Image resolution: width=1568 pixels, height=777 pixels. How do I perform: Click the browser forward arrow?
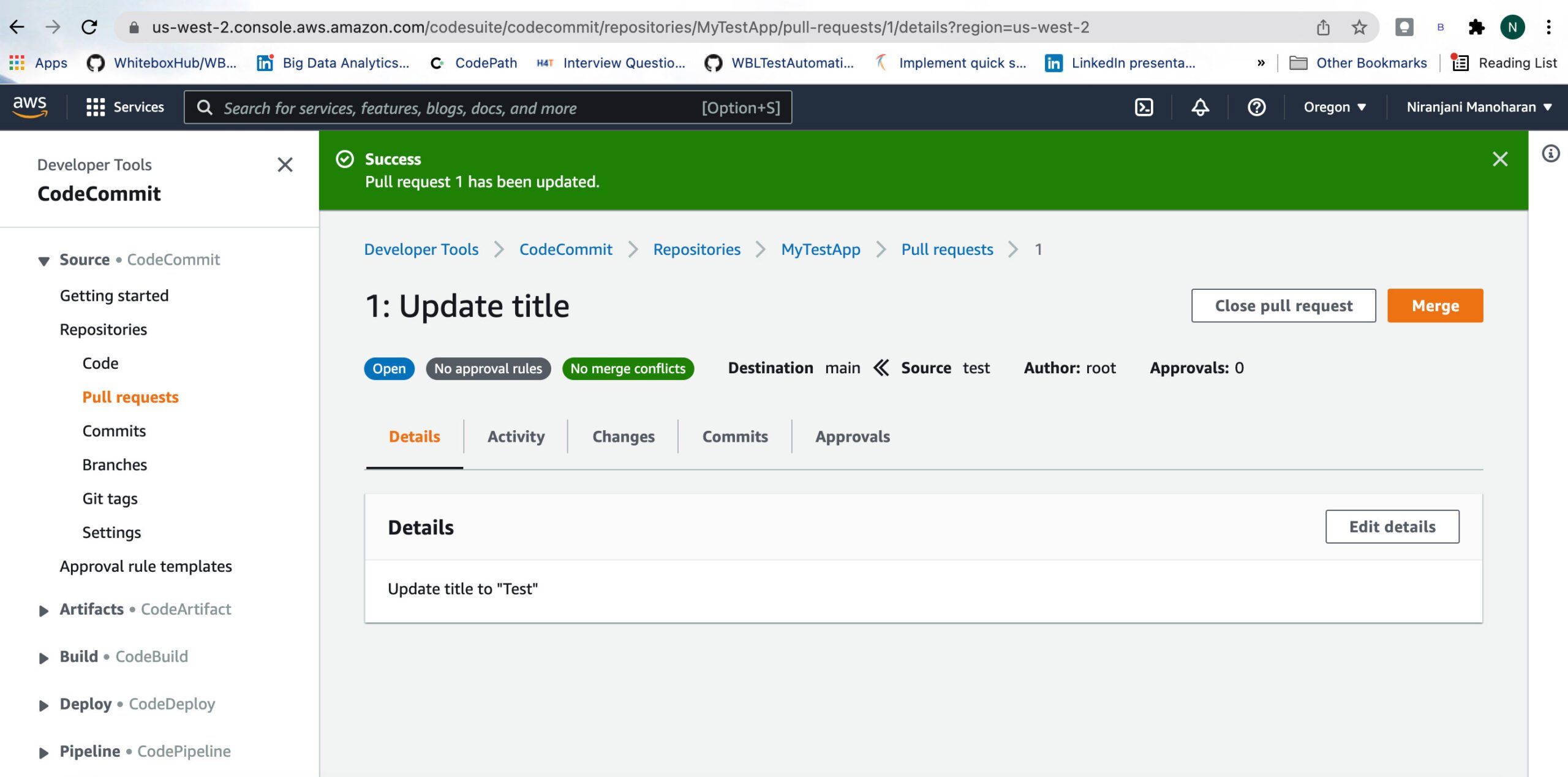point(53,27)
